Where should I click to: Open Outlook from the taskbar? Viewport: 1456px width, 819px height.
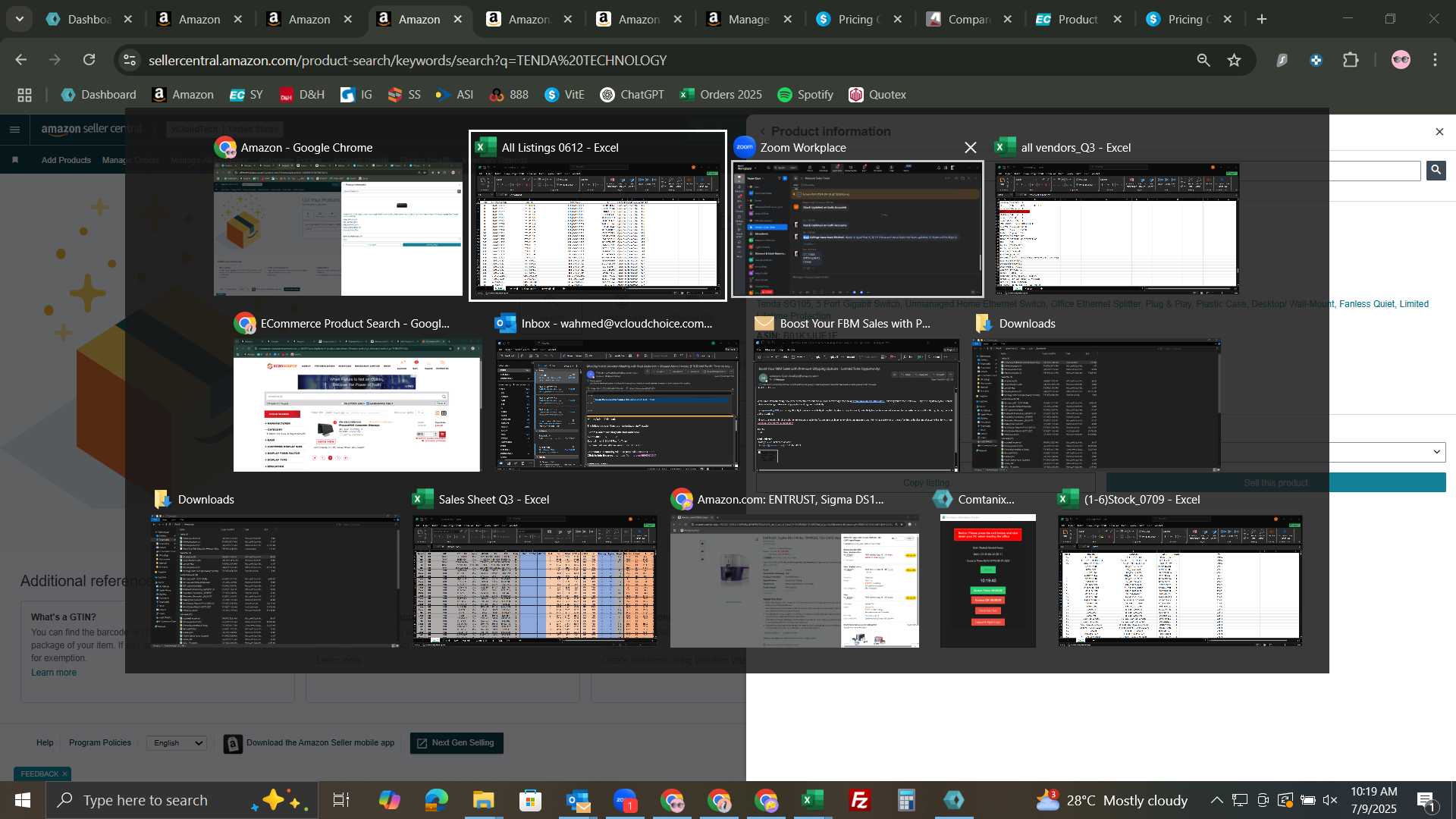[578, 800]
